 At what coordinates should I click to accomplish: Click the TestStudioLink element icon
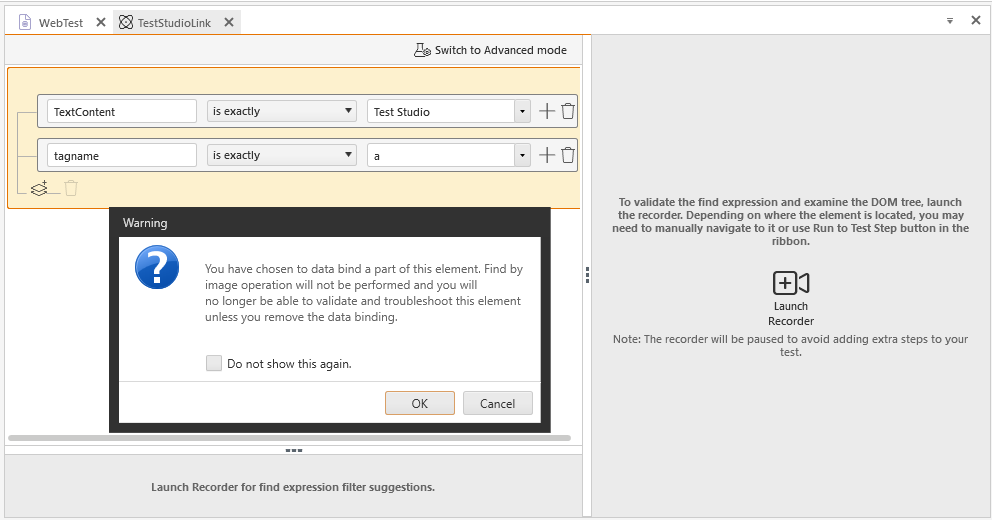(x=126, y=22)
